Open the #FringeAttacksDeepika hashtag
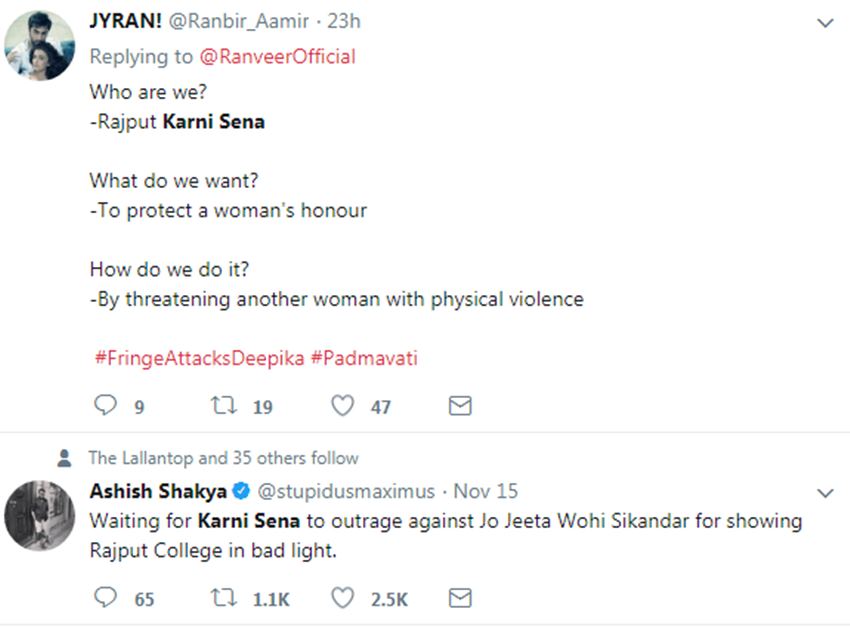 pyautogui.click(x=198, y=358)
